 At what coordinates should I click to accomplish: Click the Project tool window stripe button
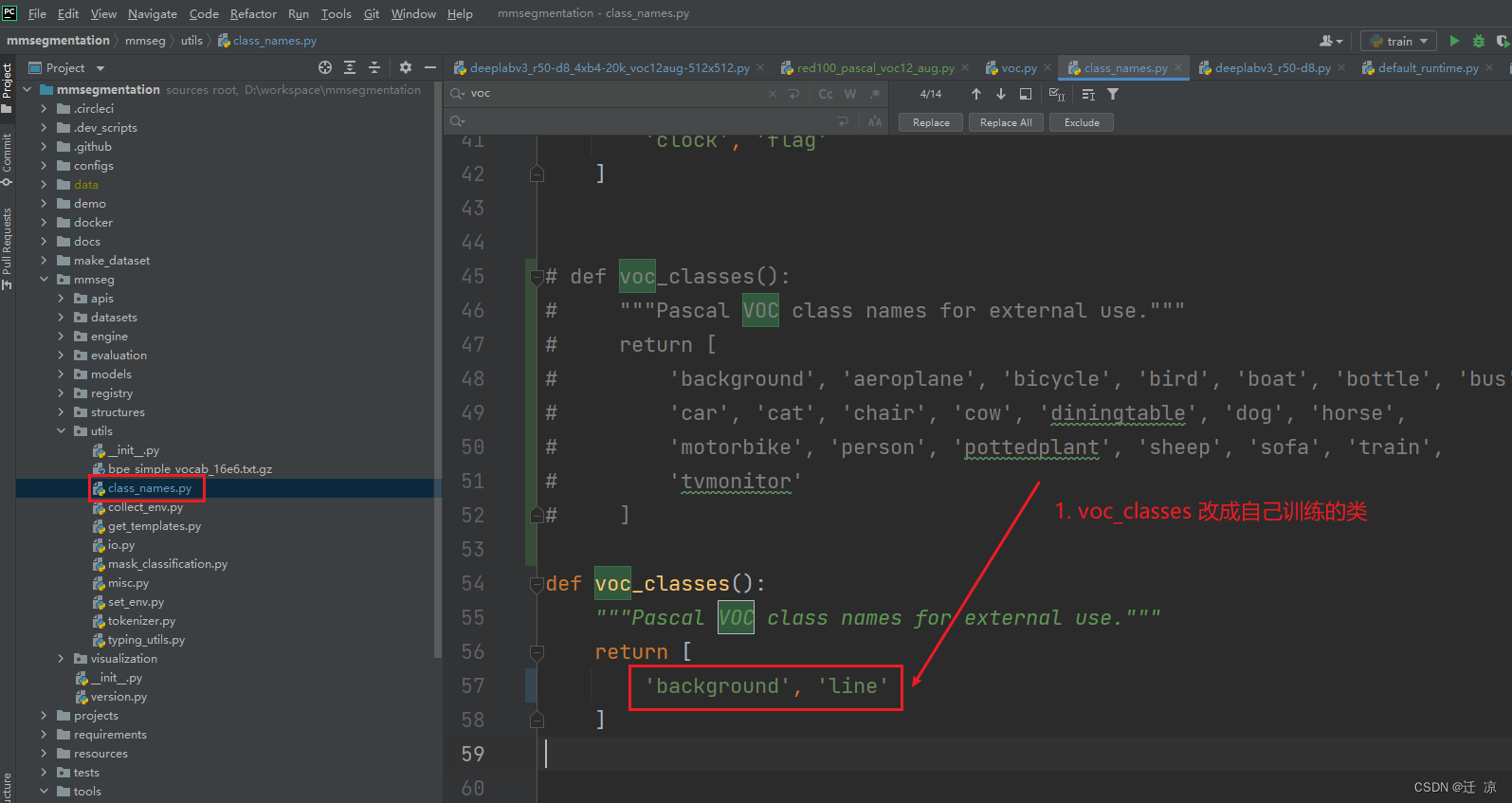(x=7, y=88)
